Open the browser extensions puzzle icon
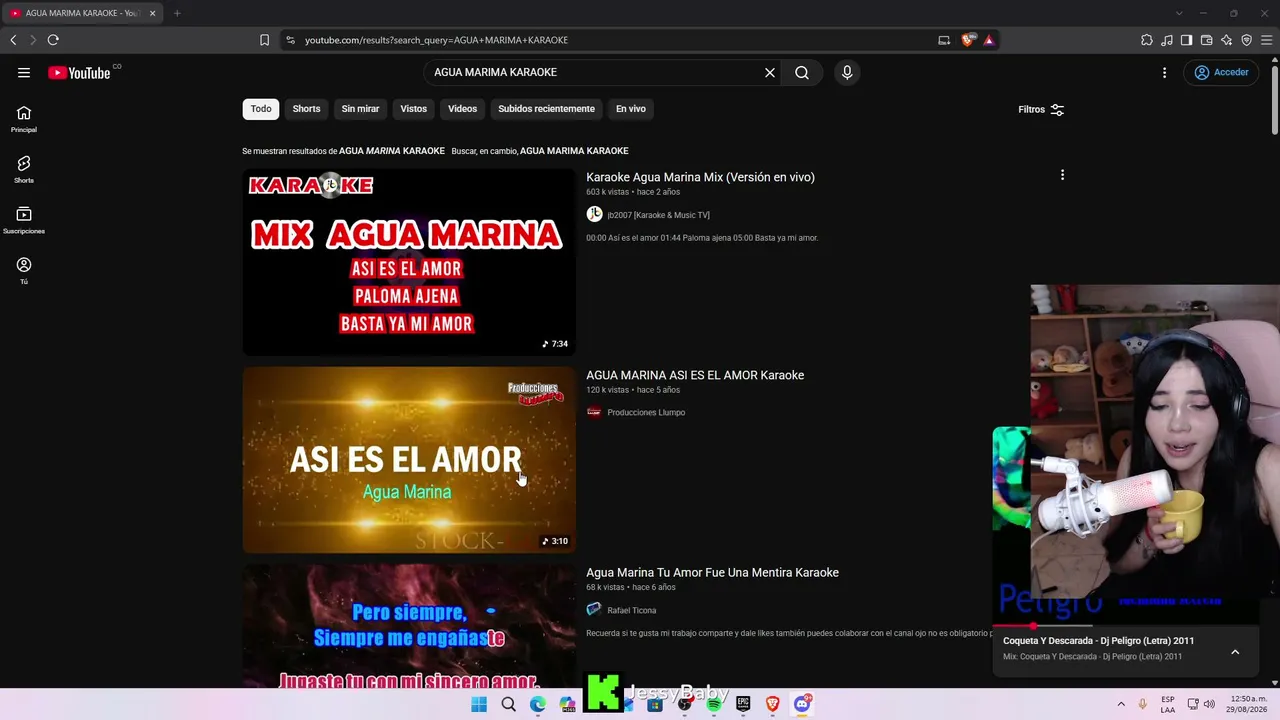This screenshot has height=720, width=1280. 1147,40
